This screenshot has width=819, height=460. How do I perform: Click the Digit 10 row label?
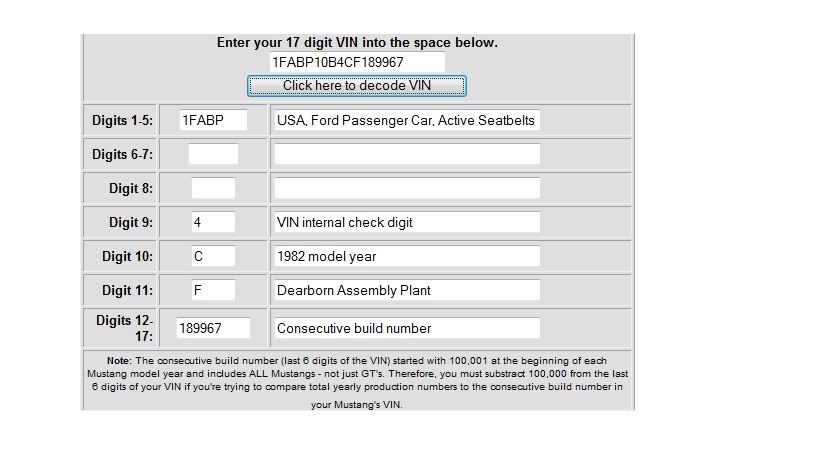127,257
